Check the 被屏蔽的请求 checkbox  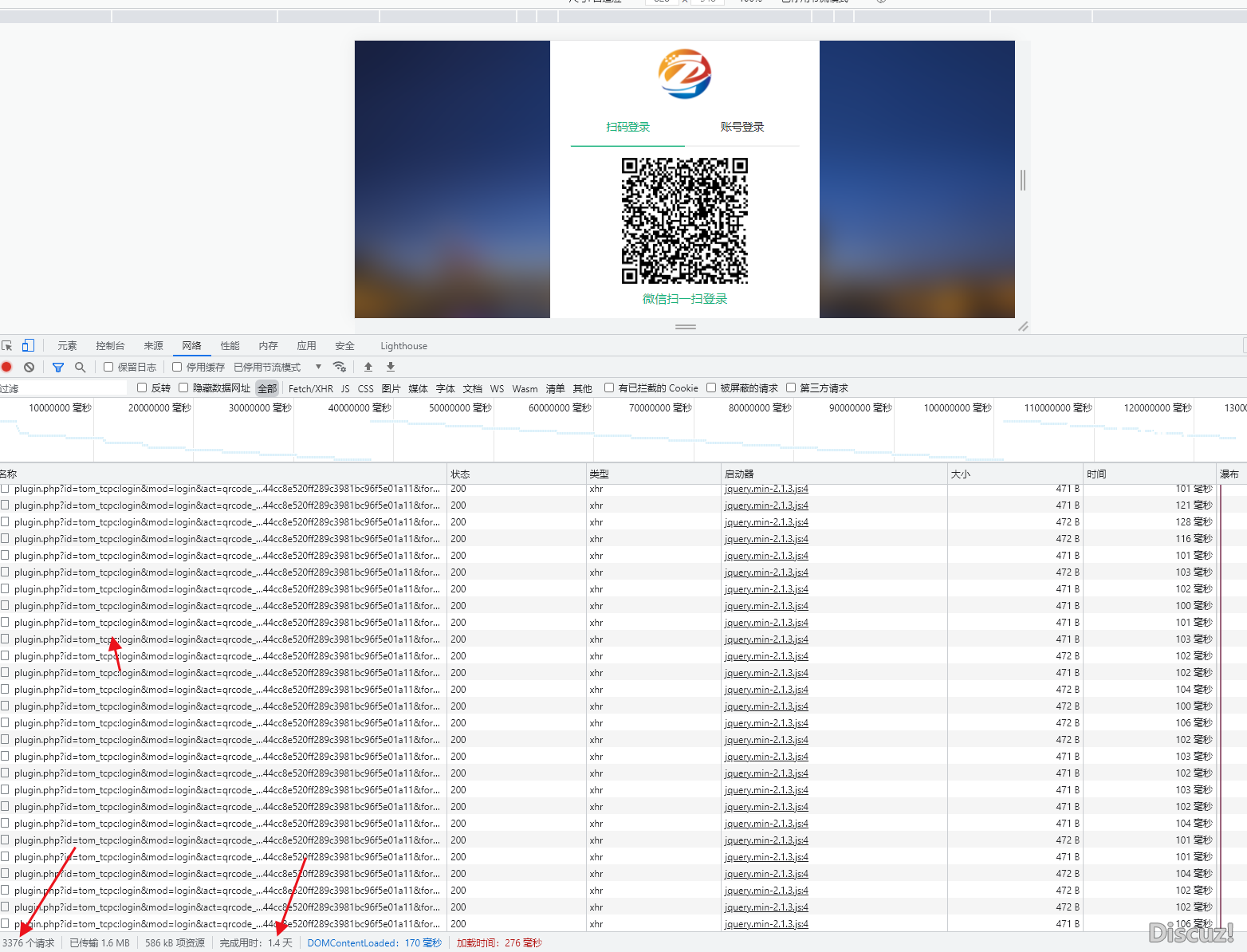tap(711, 387)
